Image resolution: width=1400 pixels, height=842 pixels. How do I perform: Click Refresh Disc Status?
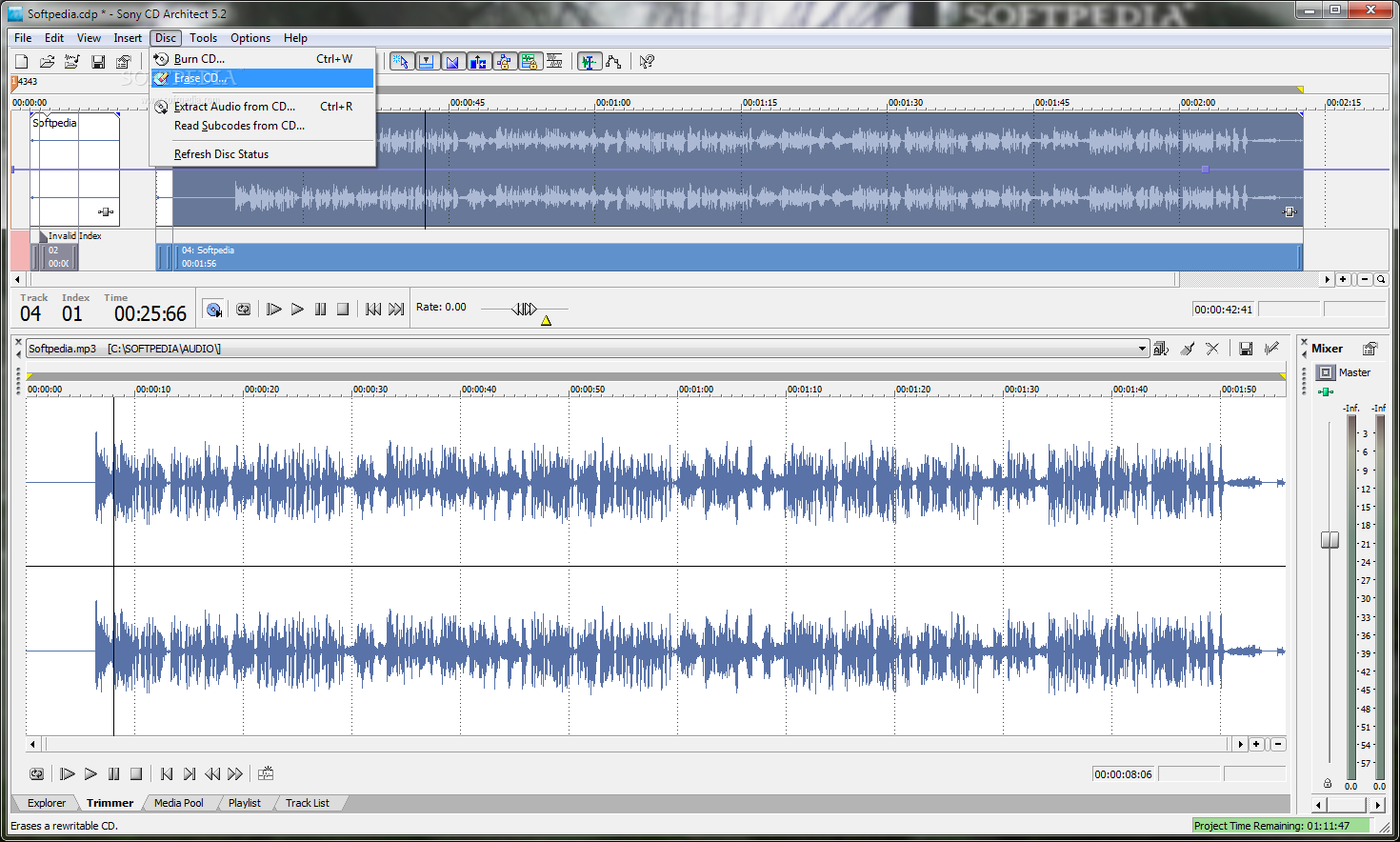point(262,154)
